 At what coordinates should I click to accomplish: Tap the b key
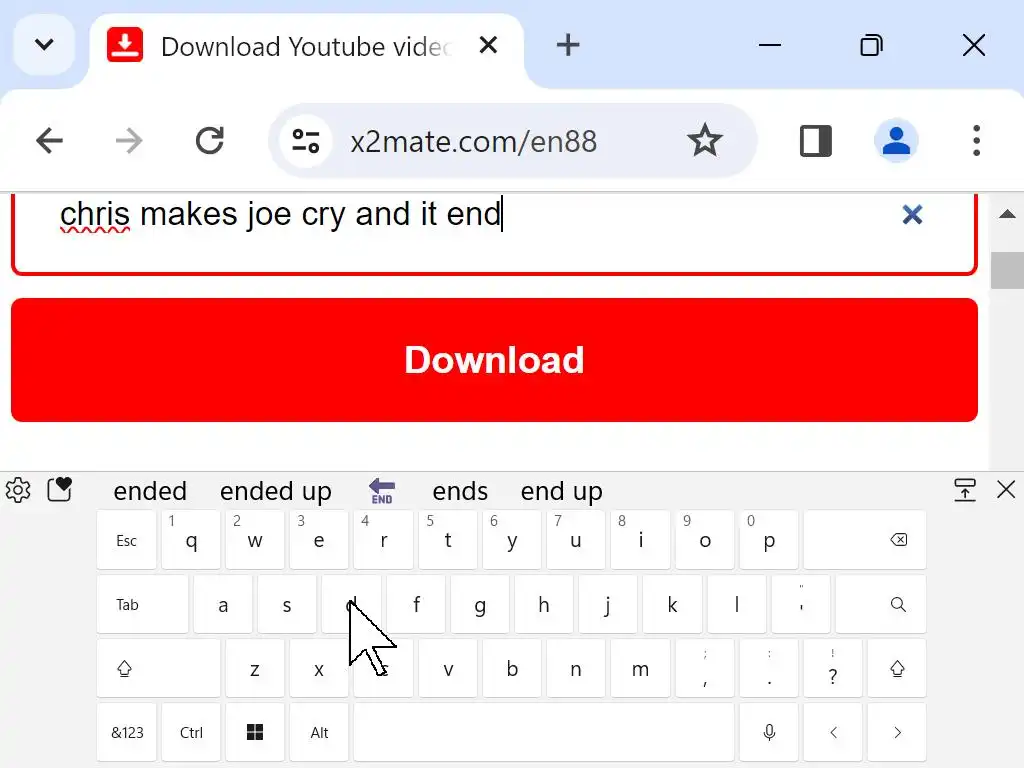point(511,669)
